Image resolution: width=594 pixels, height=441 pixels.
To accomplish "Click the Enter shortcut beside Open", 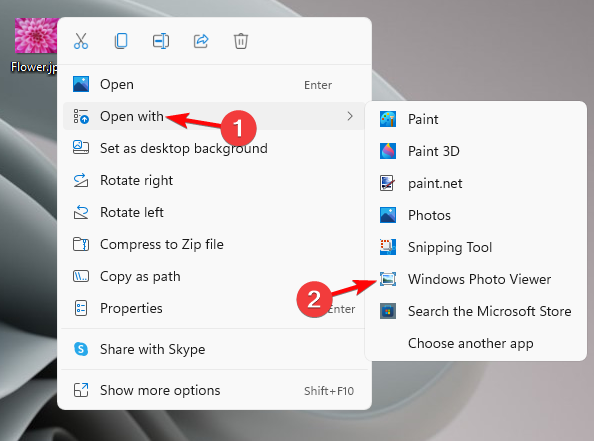I will click(x=318, y=85).
